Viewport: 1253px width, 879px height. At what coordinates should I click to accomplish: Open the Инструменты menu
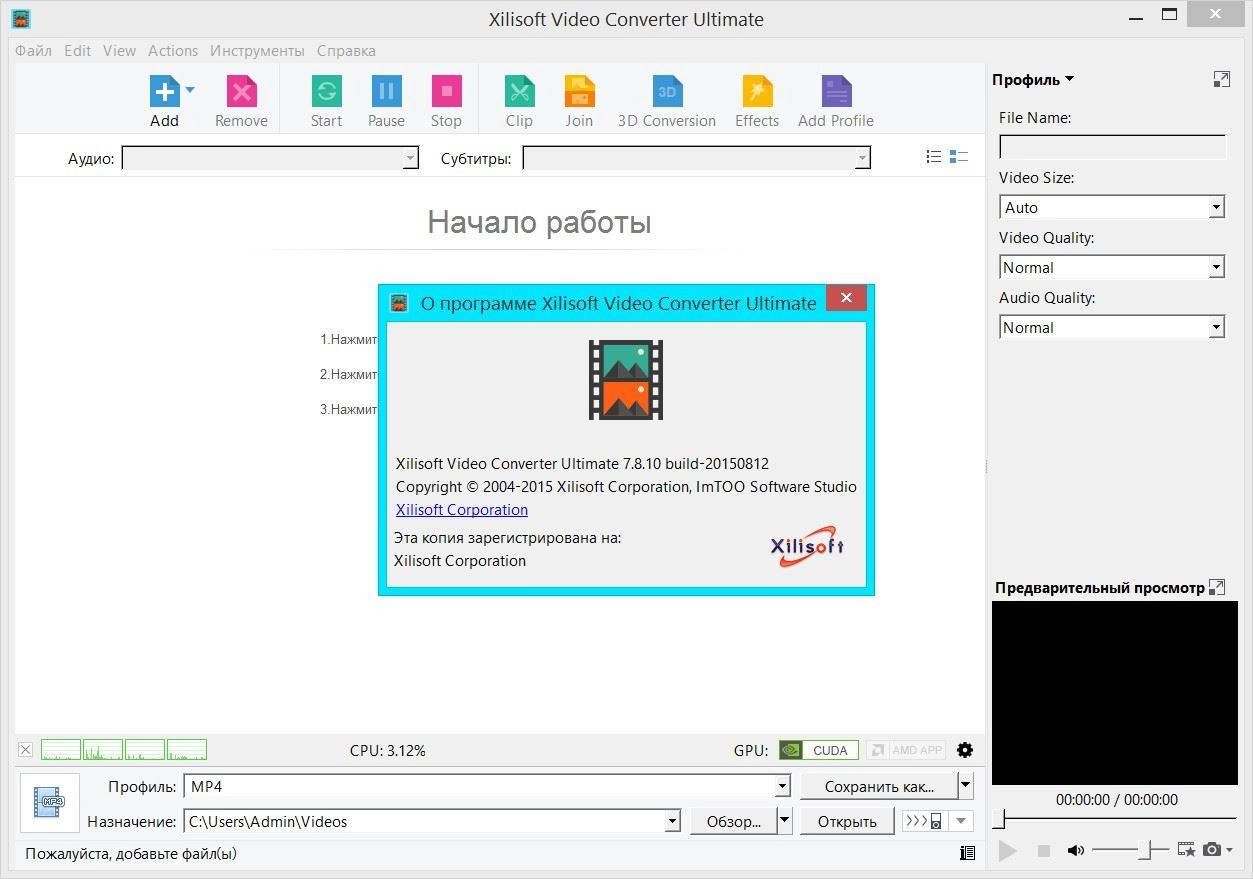tap(257, 51)
